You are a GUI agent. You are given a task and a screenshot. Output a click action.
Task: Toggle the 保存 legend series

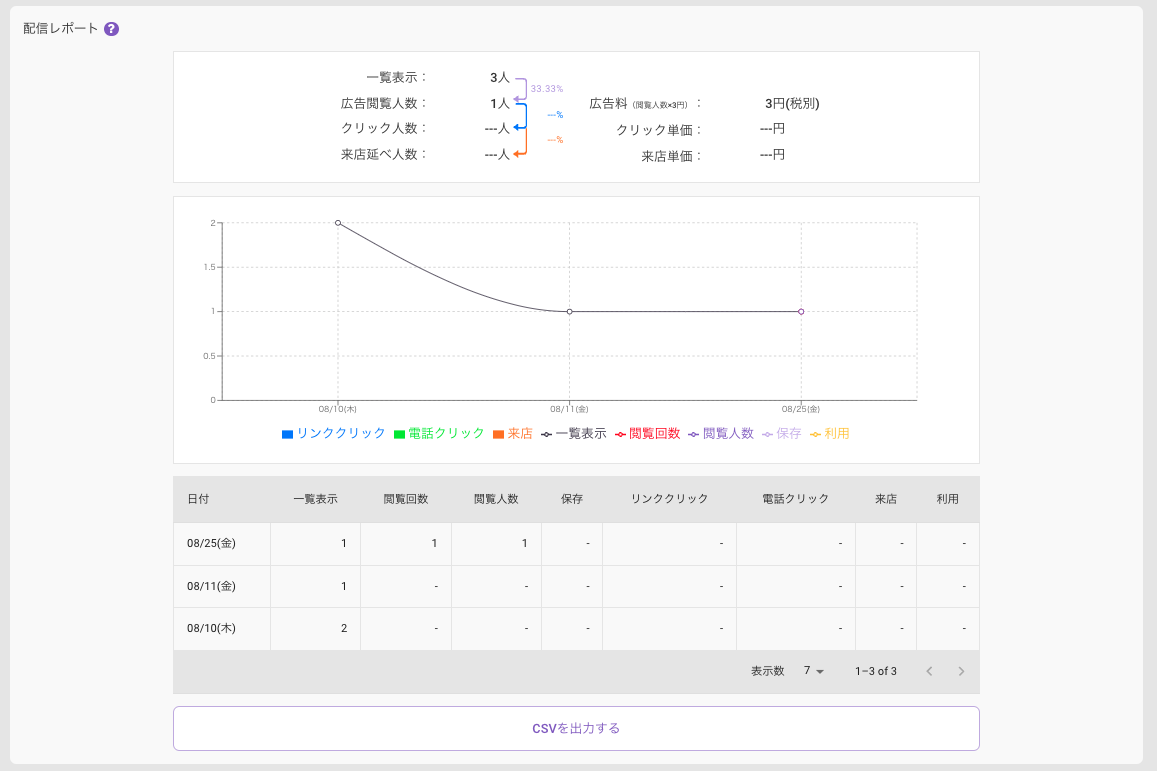click(781, 434)
